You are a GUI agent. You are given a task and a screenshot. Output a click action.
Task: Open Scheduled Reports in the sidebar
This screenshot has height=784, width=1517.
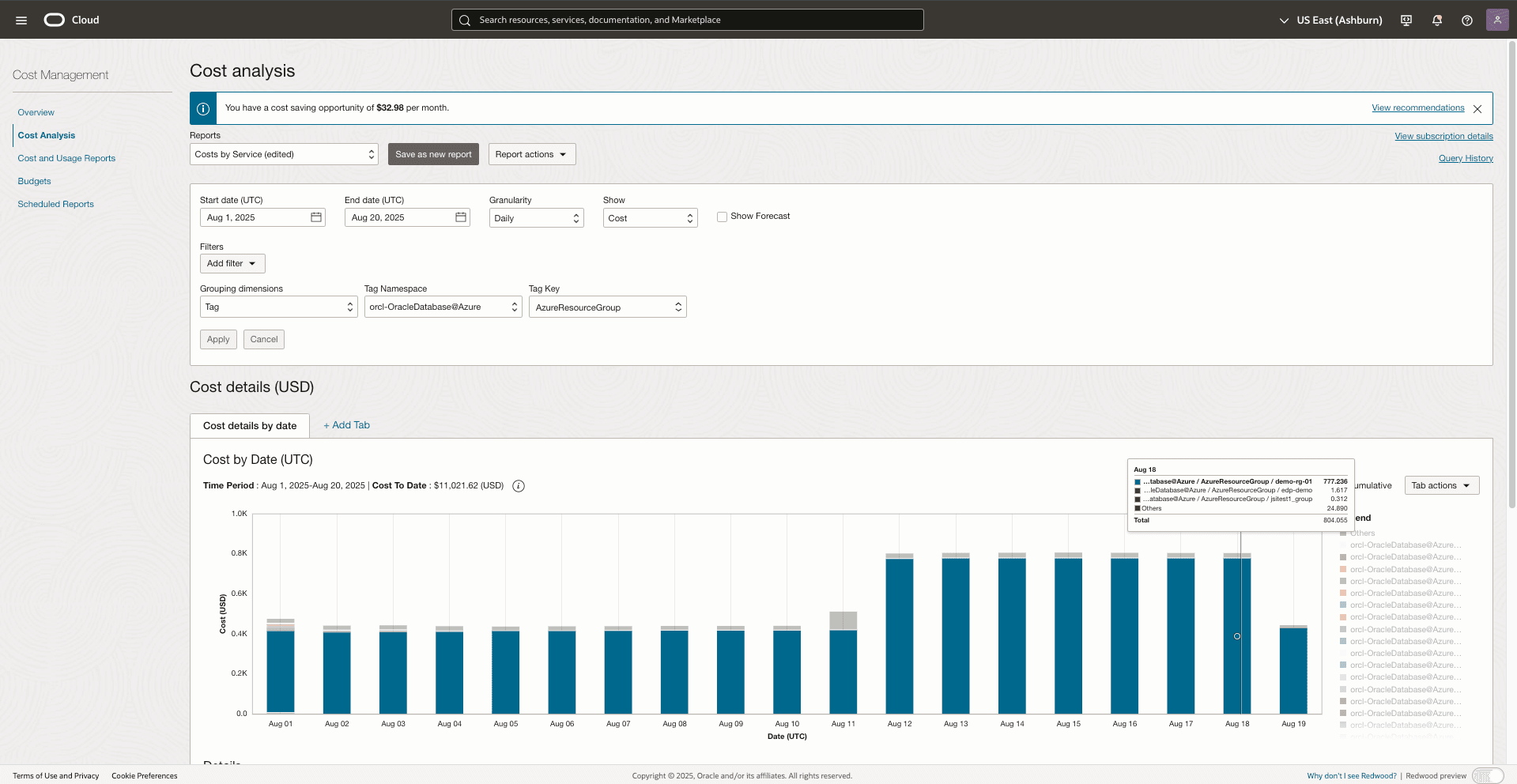click(x=55, y=204)
